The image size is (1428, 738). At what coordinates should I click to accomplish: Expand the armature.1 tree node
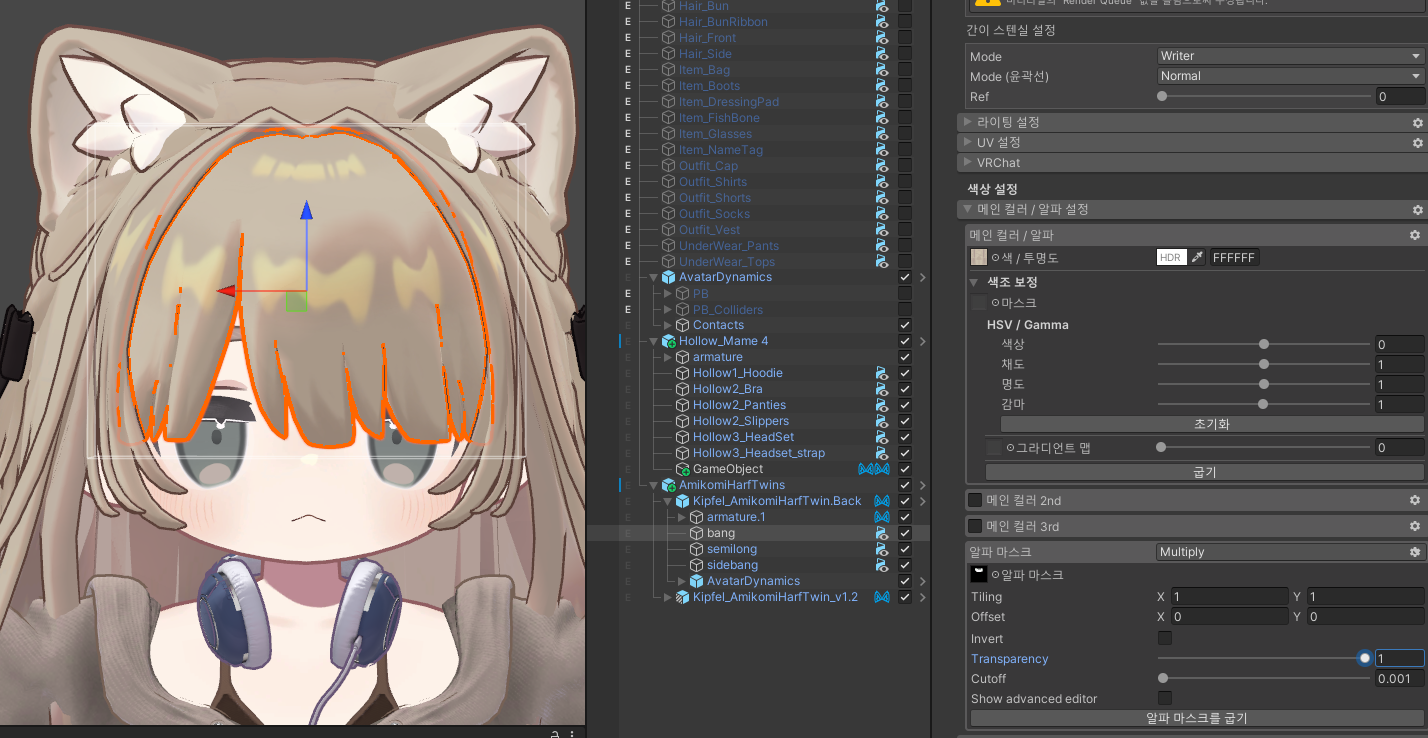(683, 517)
